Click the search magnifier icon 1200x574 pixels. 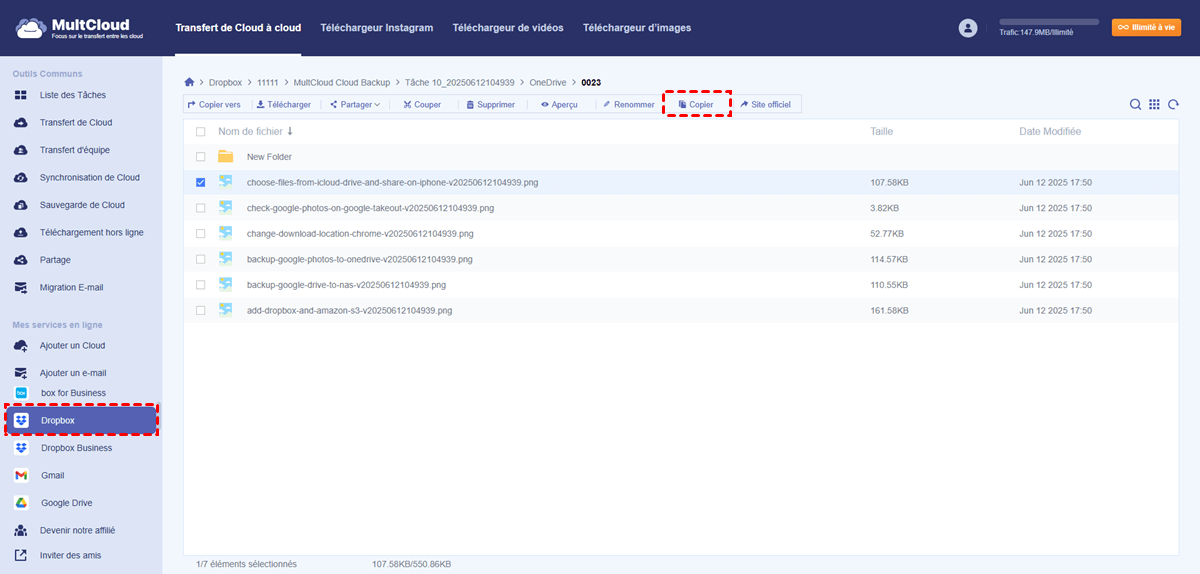coord(1135,105)
